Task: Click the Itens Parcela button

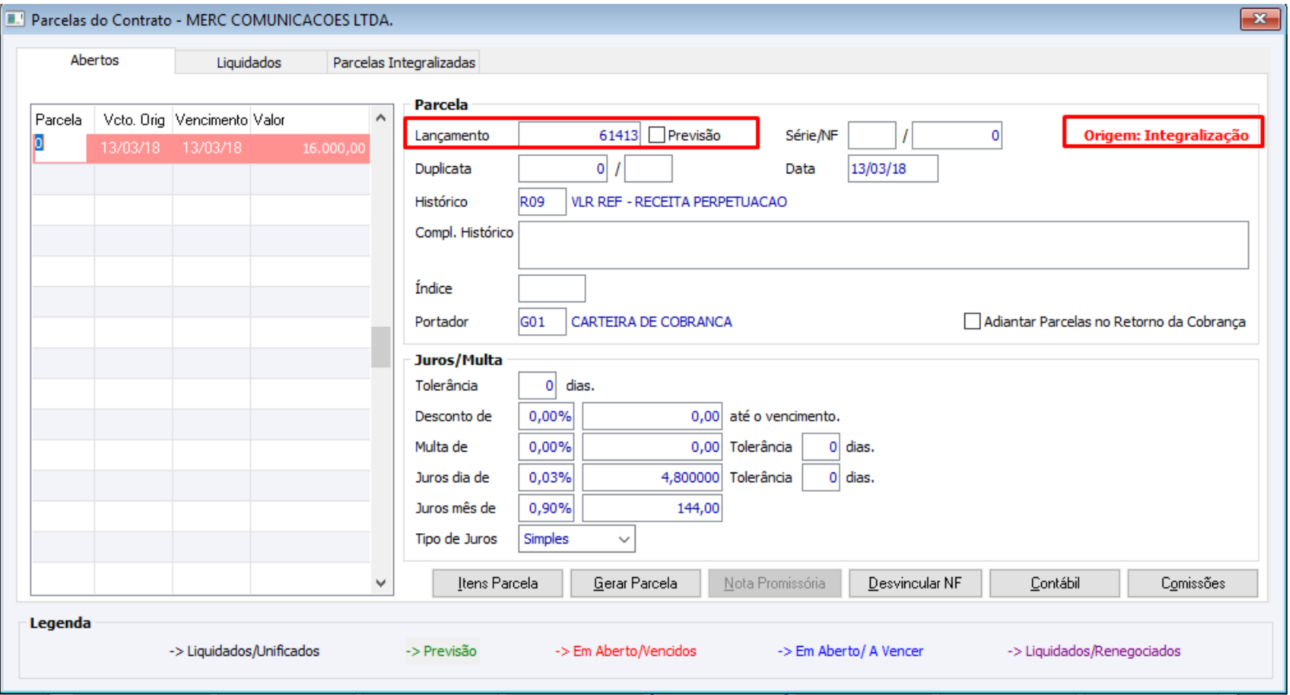Action: [497, 583]
